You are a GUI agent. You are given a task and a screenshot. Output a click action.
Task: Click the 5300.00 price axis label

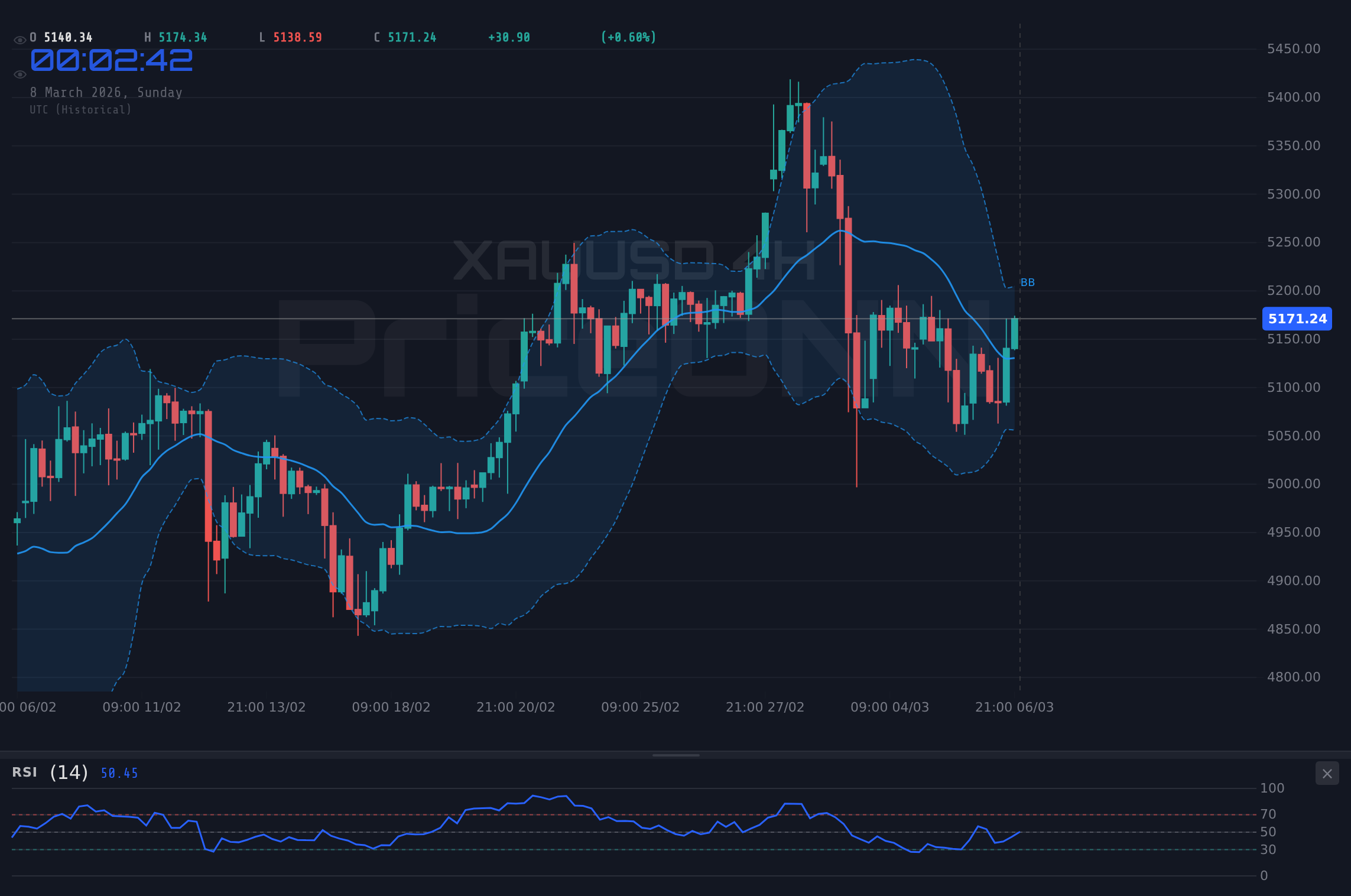click(1293, 194)
